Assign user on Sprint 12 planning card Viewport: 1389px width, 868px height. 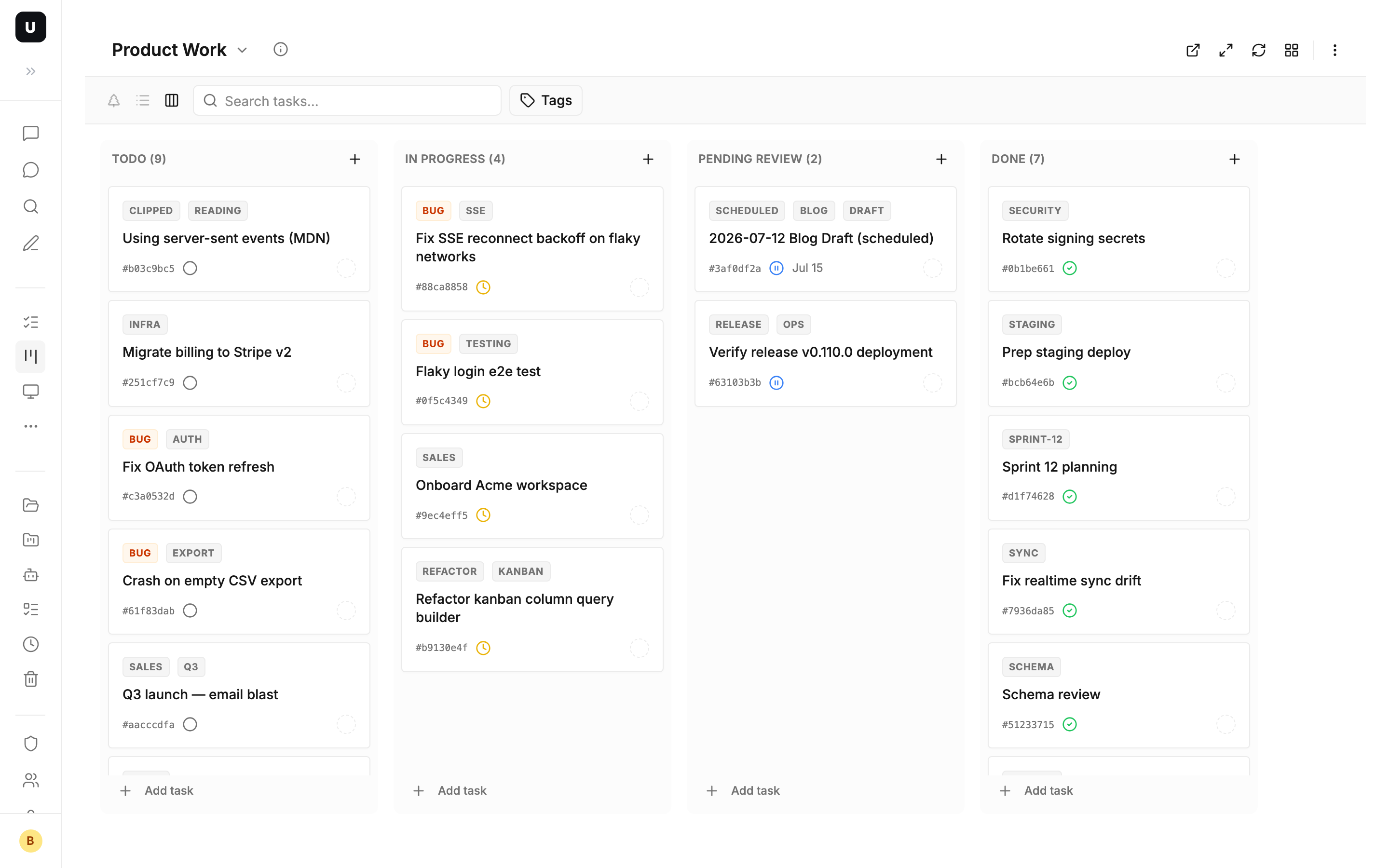point(1226,496)
